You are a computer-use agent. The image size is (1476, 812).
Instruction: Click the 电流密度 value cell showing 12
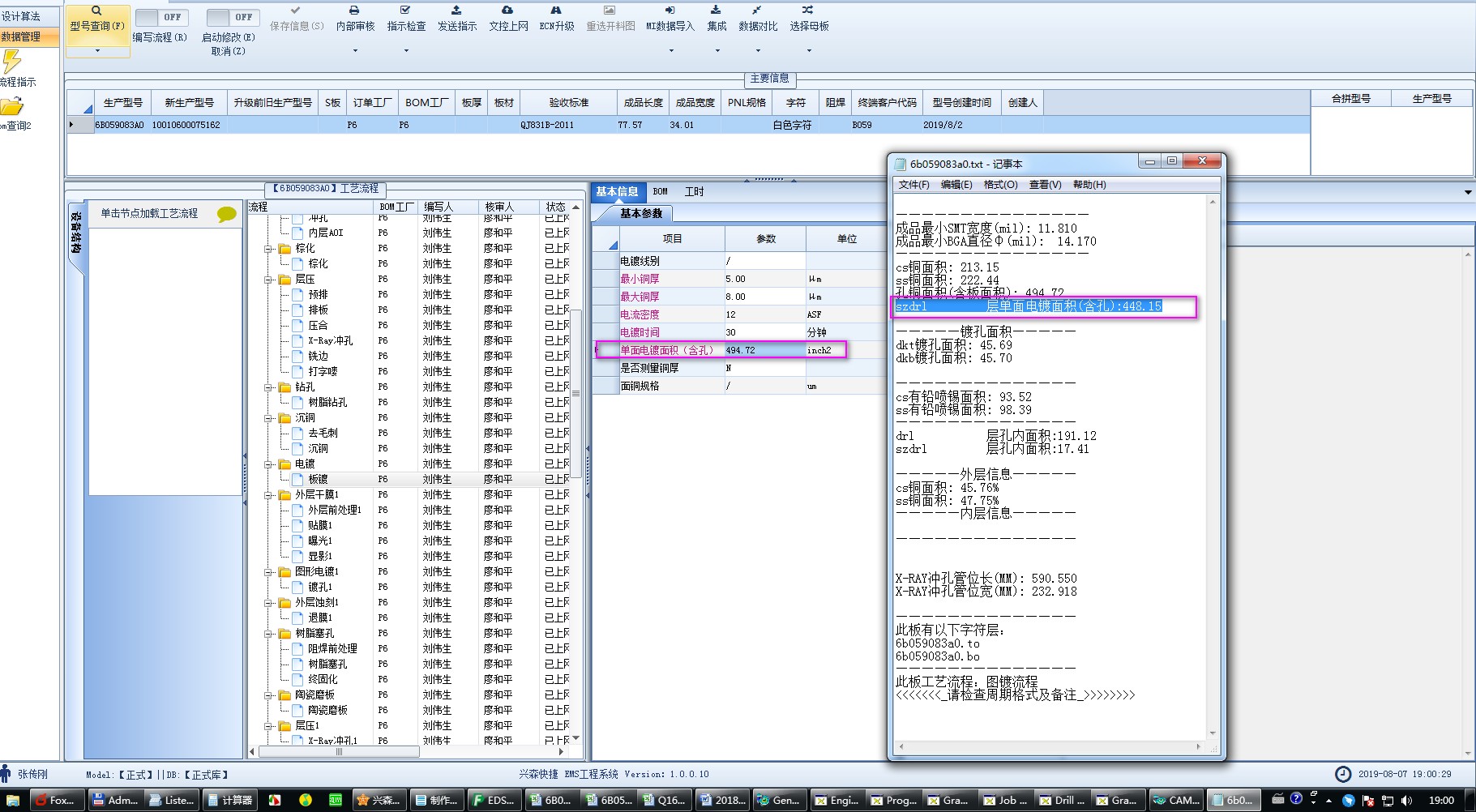click(x=764, y=314)
